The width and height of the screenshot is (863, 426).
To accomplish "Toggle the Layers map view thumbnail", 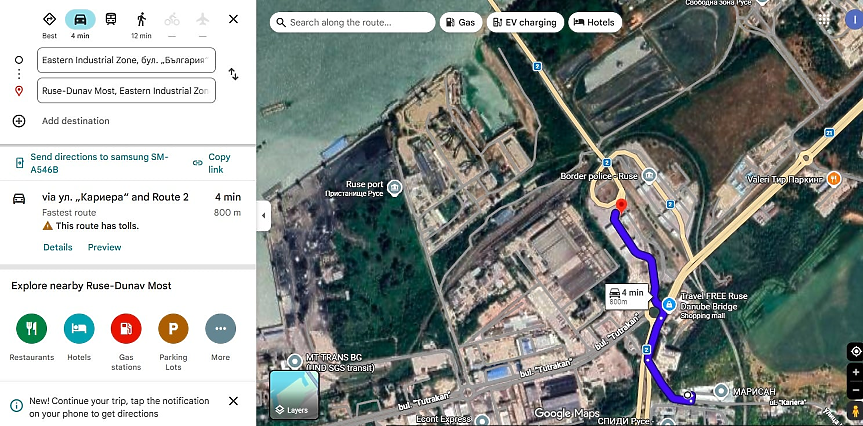I will pyautogui.click(x=294, y=394).
